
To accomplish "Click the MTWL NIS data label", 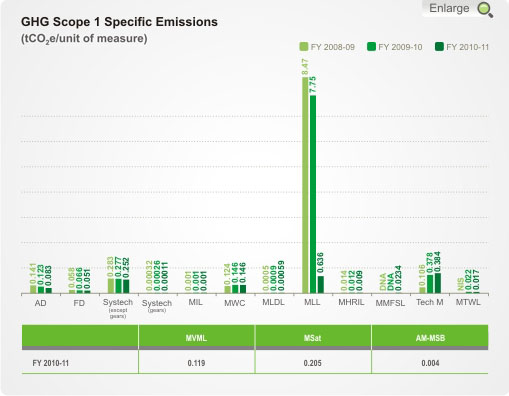I will point(461,284).
